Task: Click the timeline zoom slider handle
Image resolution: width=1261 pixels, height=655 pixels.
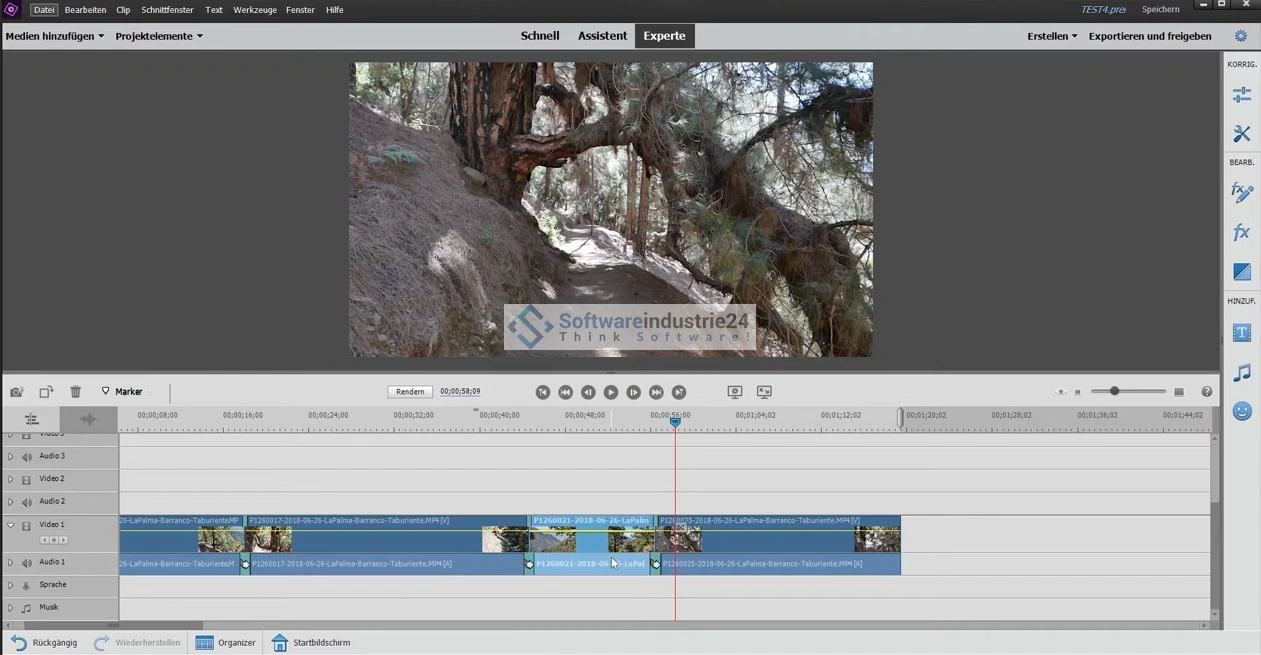Action: point(1114,392)
